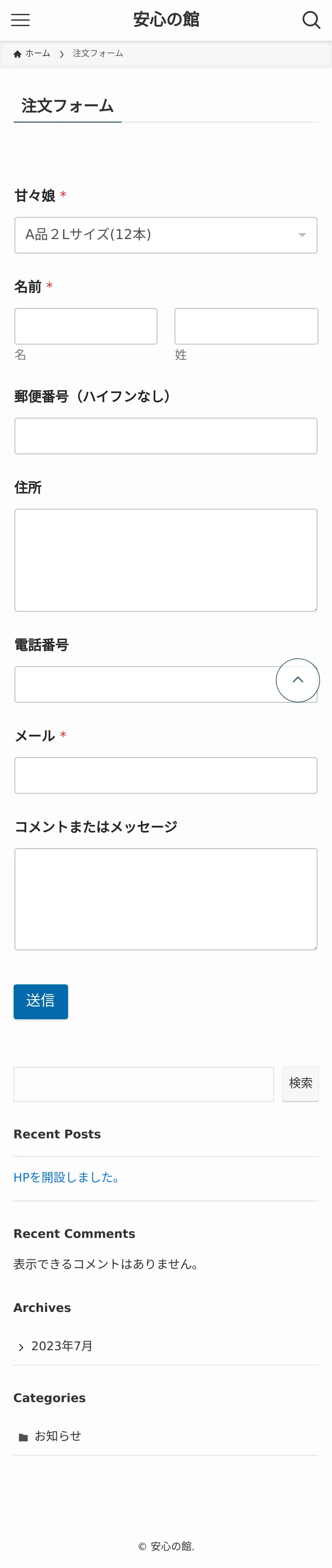Click the chevron beside 2023年7月
The width and height of the screenshot is (332, 1568).
(x=21, y=1348)
